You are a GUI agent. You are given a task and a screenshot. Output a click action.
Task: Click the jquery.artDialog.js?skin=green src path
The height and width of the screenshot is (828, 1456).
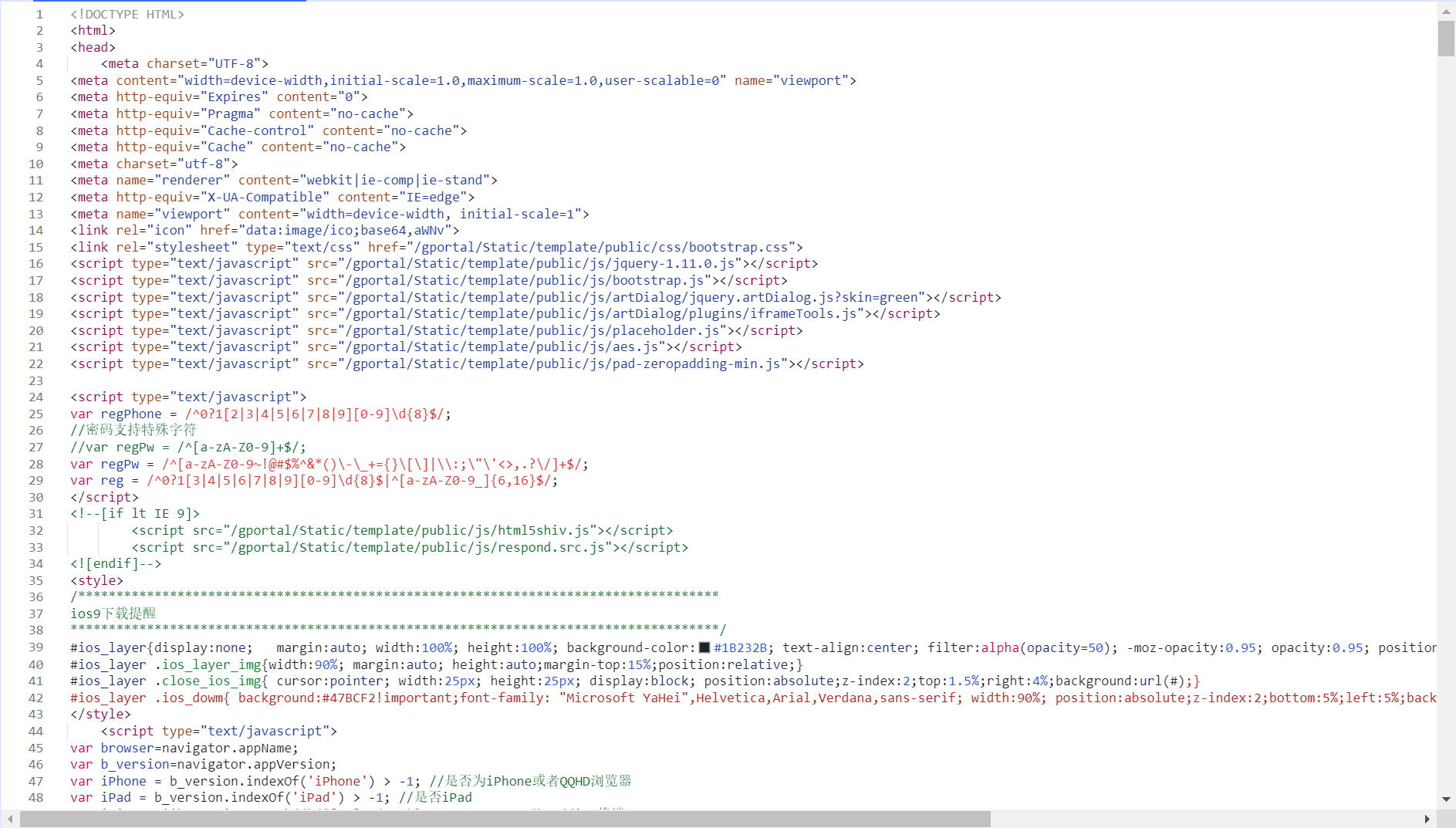click(x=634, y=297)
